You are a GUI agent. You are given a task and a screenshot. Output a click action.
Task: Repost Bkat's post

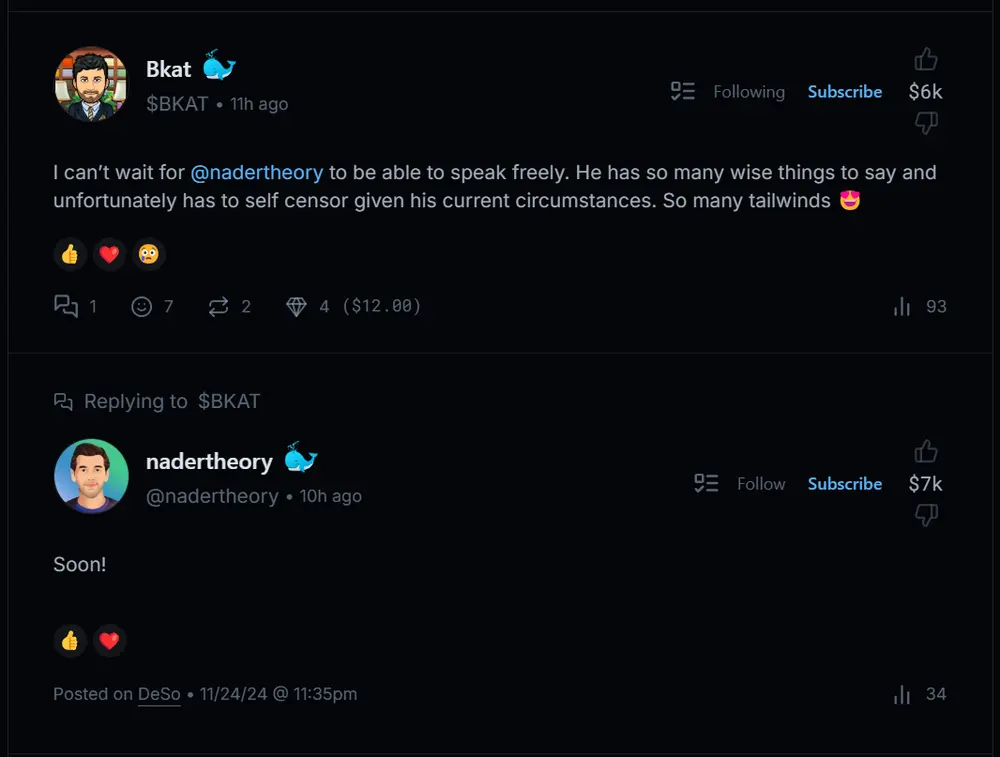point(218,306)
